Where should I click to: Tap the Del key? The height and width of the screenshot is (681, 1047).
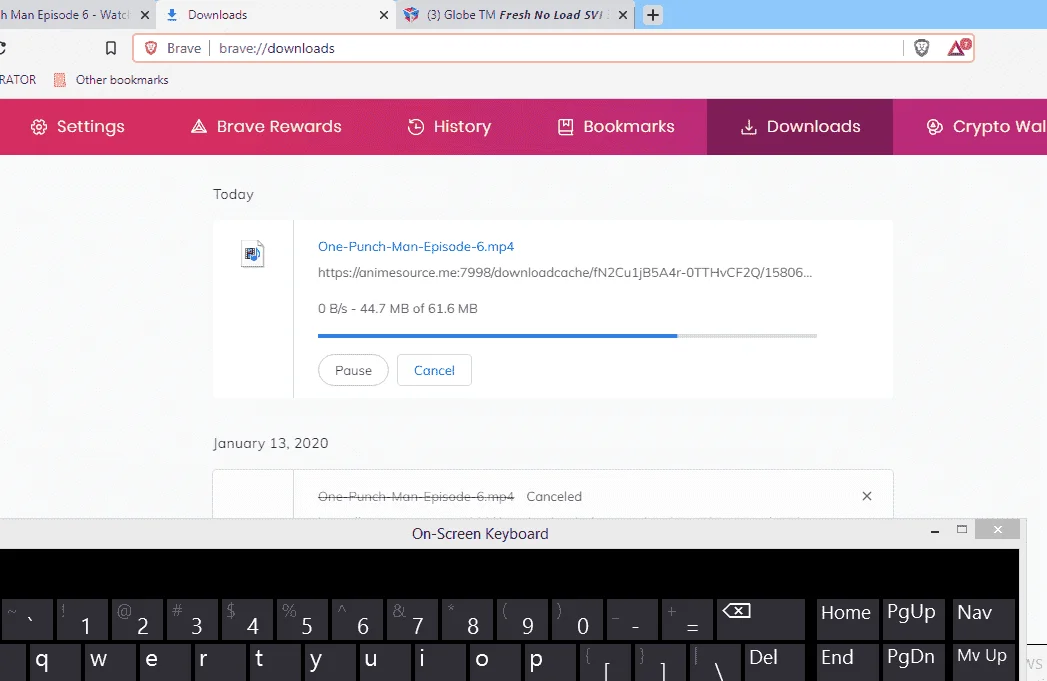[x=775, y=662]
